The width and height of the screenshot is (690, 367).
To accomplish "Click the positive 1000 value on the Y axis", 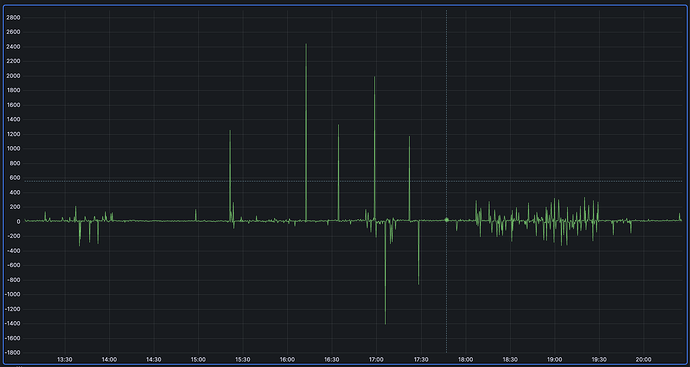I will pos(13,149).
